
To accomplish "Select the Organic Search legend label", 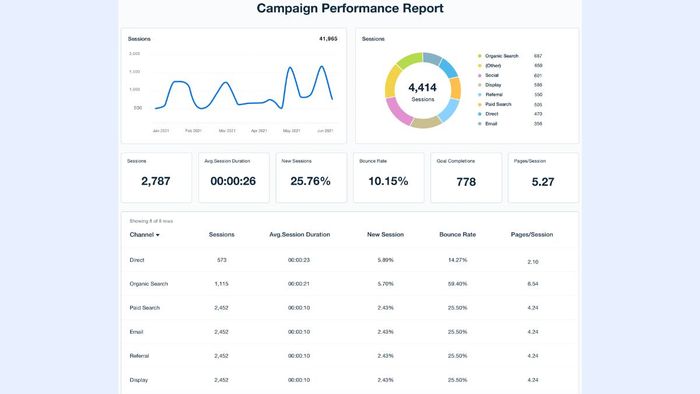I will click(502, 56).
